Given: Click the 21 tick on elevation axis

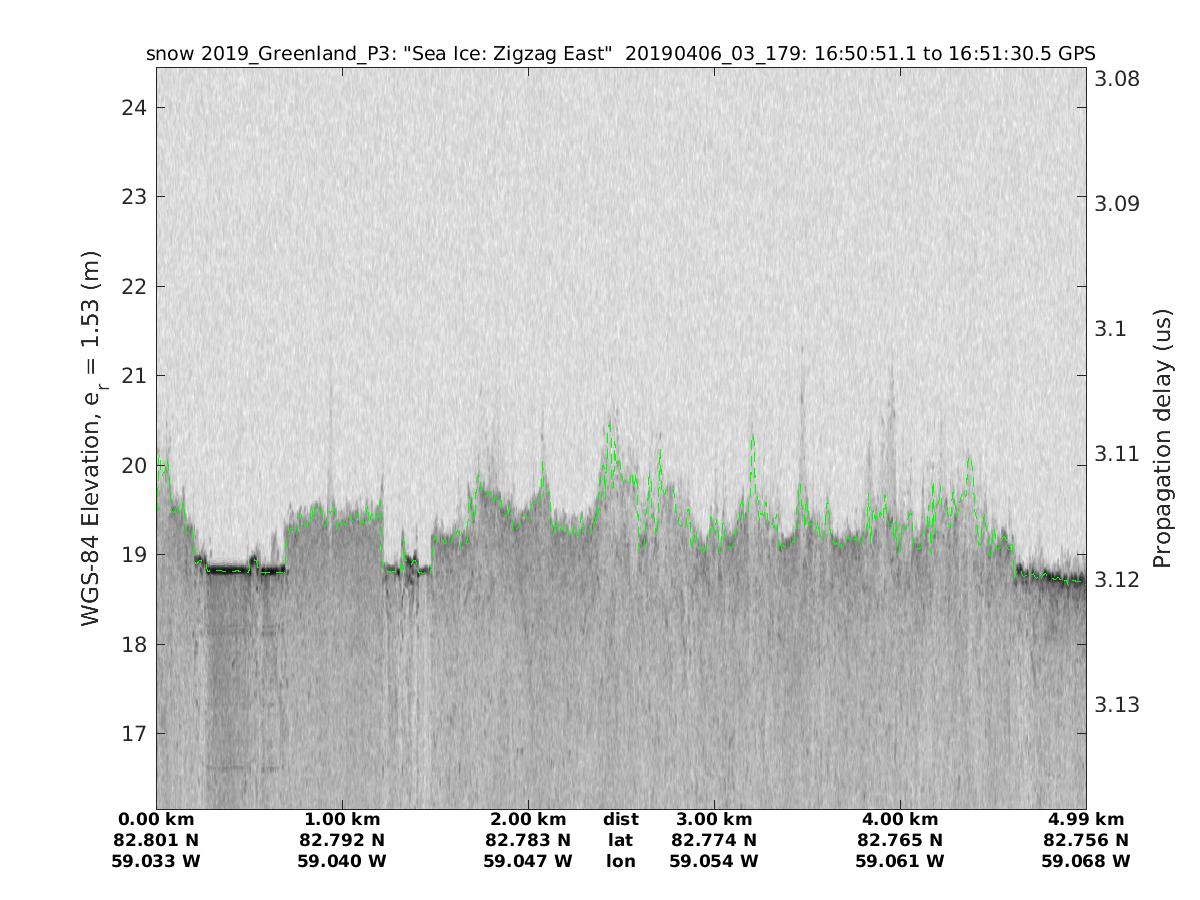Looking at the screenshot, I should click(135, 376).
